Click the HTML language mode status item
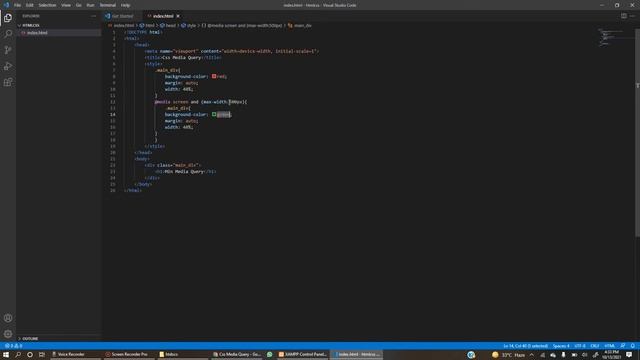Image resolution: width=640 pixels, height=360 pixels. (609, 346)
